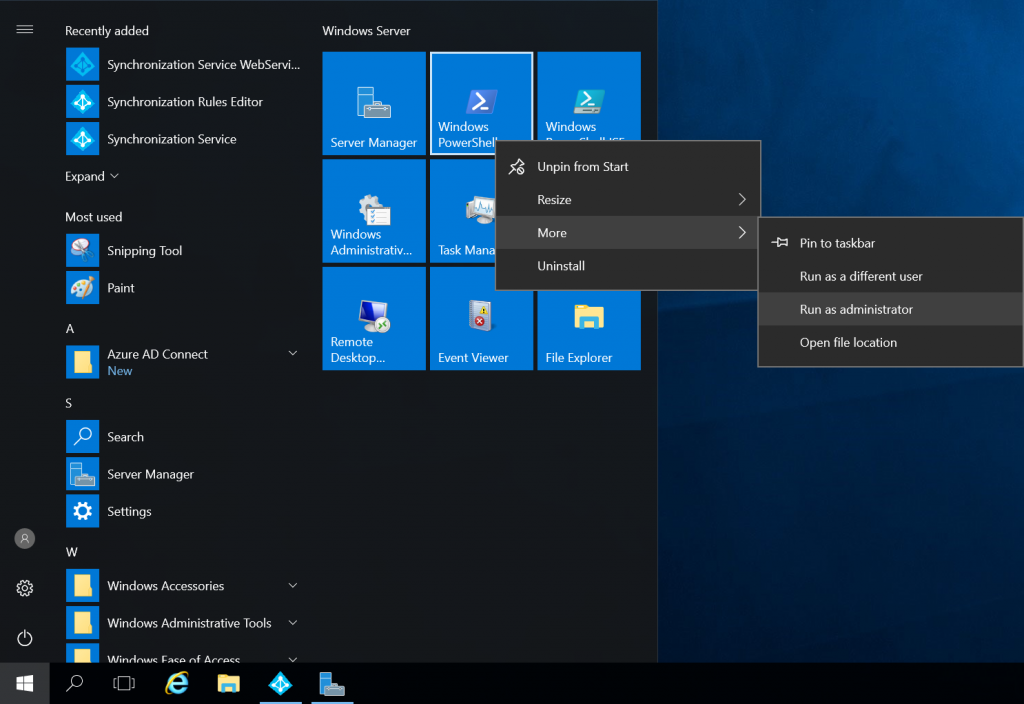The width and height of the screenshot is (1024, 704).
Task: Launch Remote Desktop tile
Action: pos(374,318)
